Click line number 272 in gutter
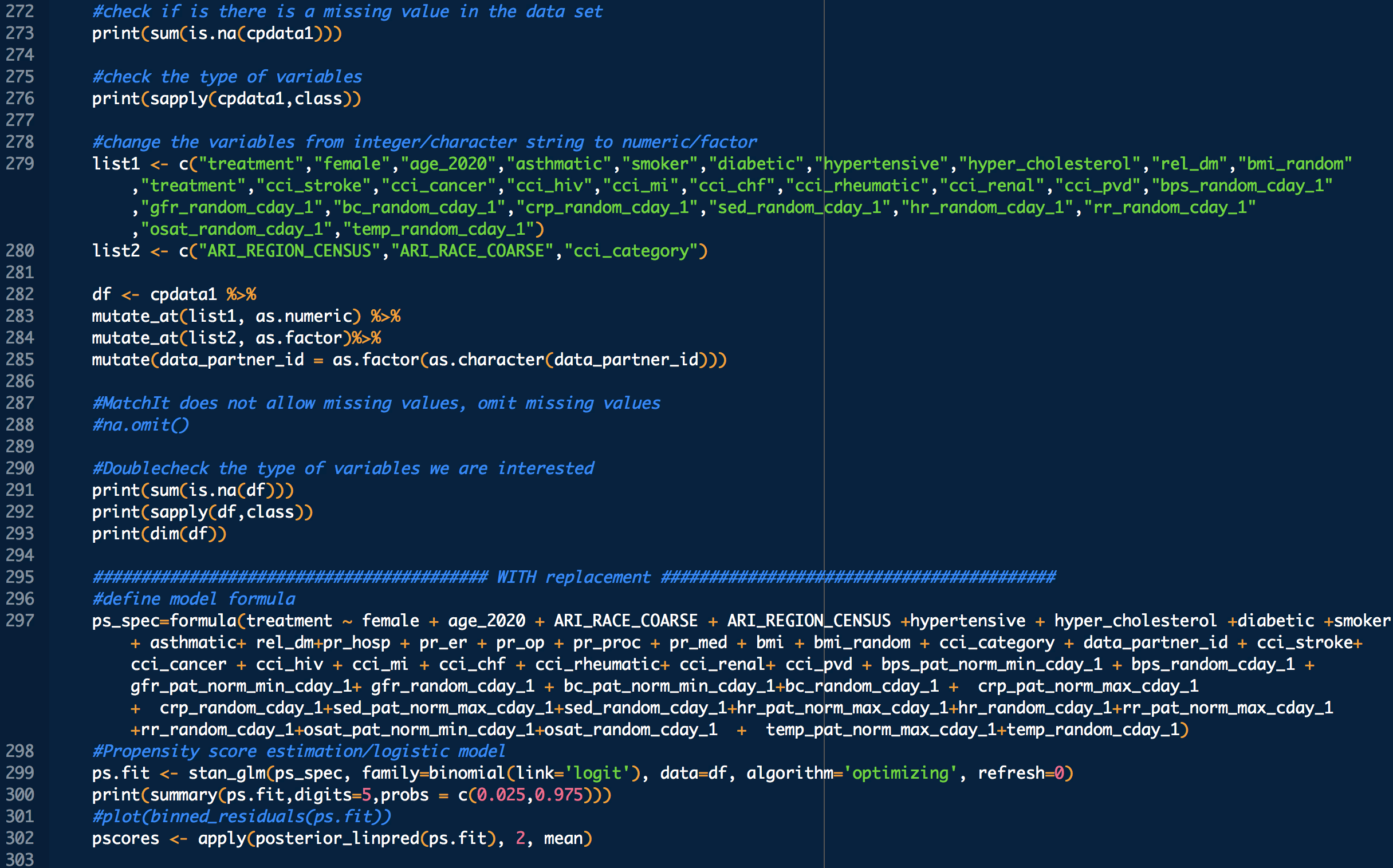1393x868 pixels. [x=19, y=11]
